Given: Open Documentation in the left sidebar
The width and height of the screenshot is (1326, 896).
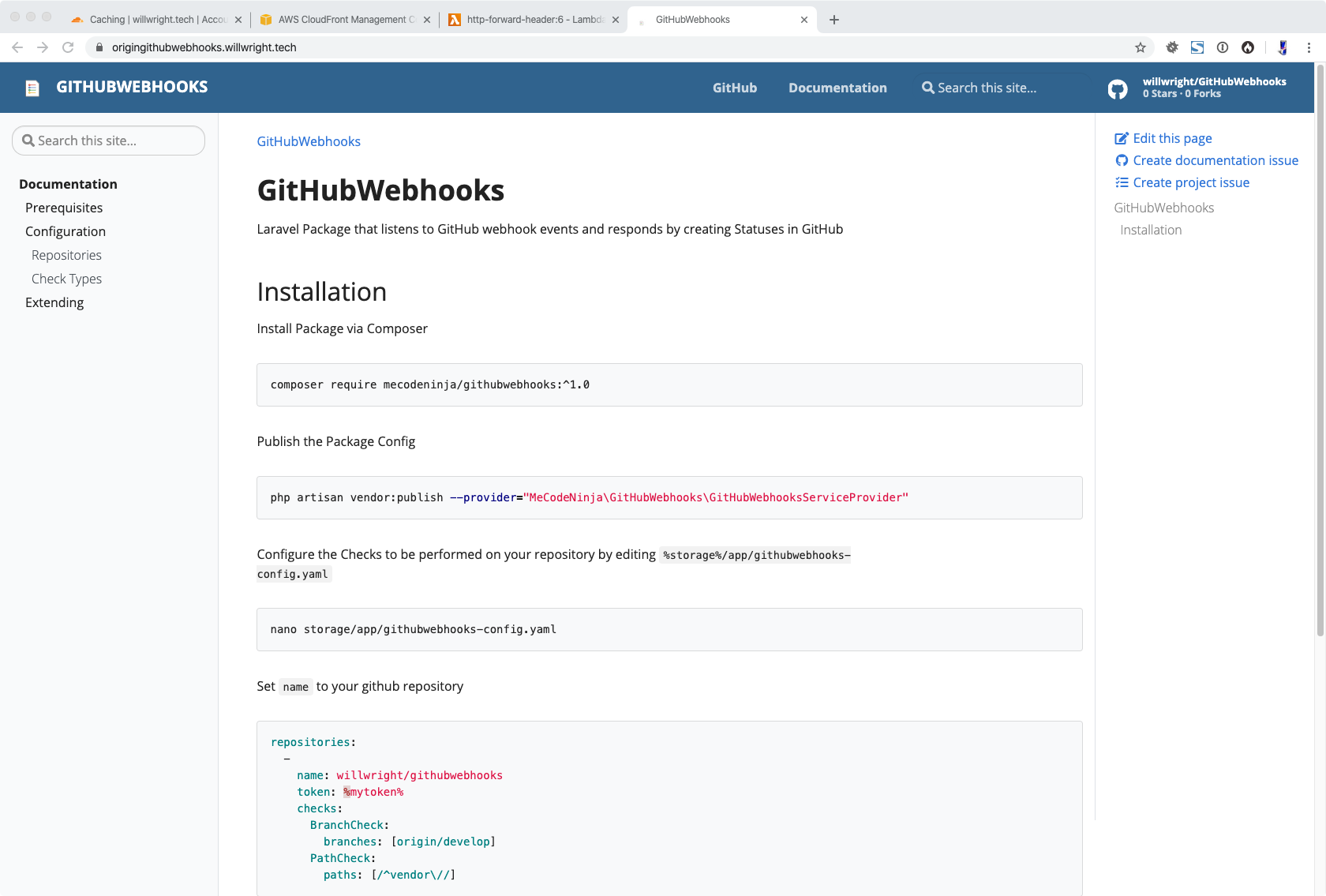Looking at the screenshot, I should click(x=68, y=184).
